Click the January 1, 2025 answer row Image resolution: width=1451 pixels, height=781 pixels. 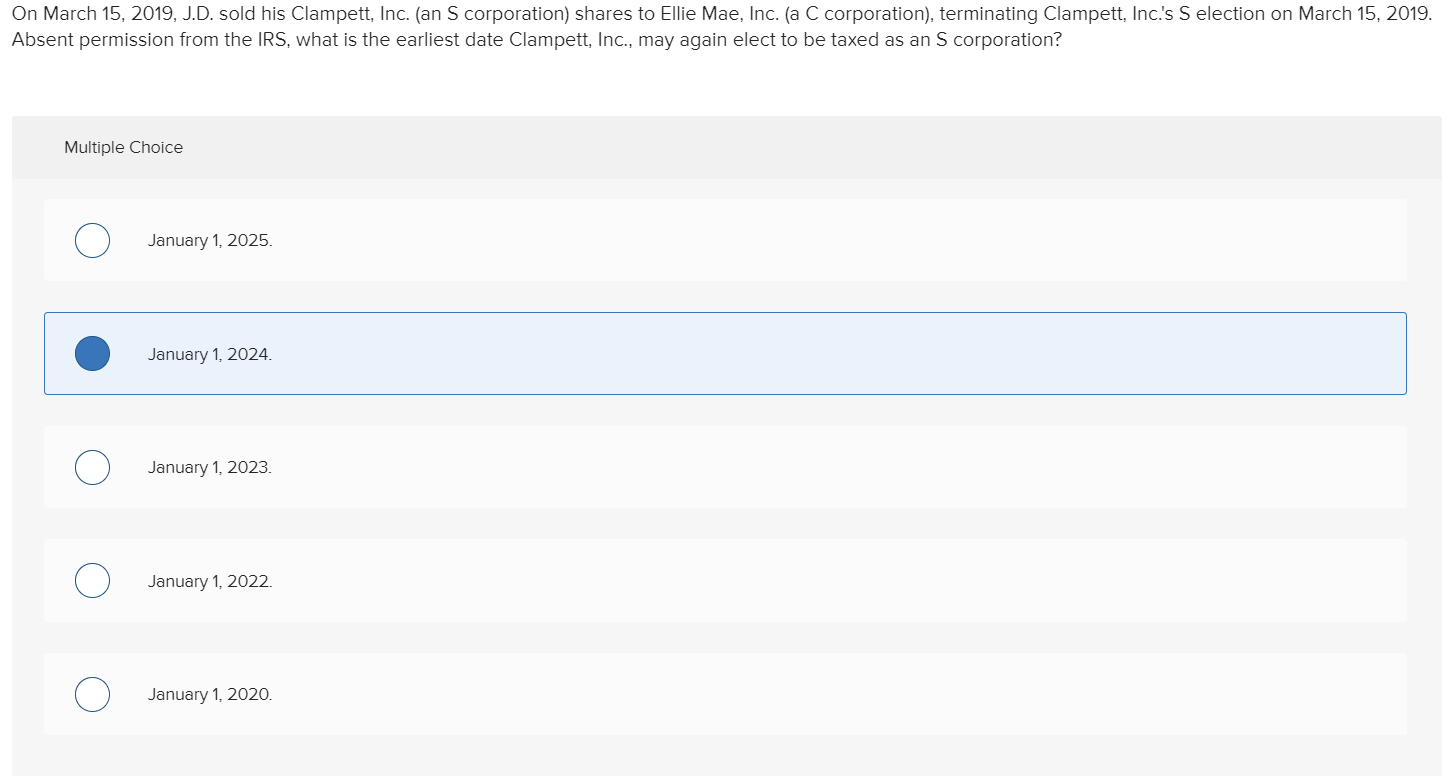click(700, 240)
